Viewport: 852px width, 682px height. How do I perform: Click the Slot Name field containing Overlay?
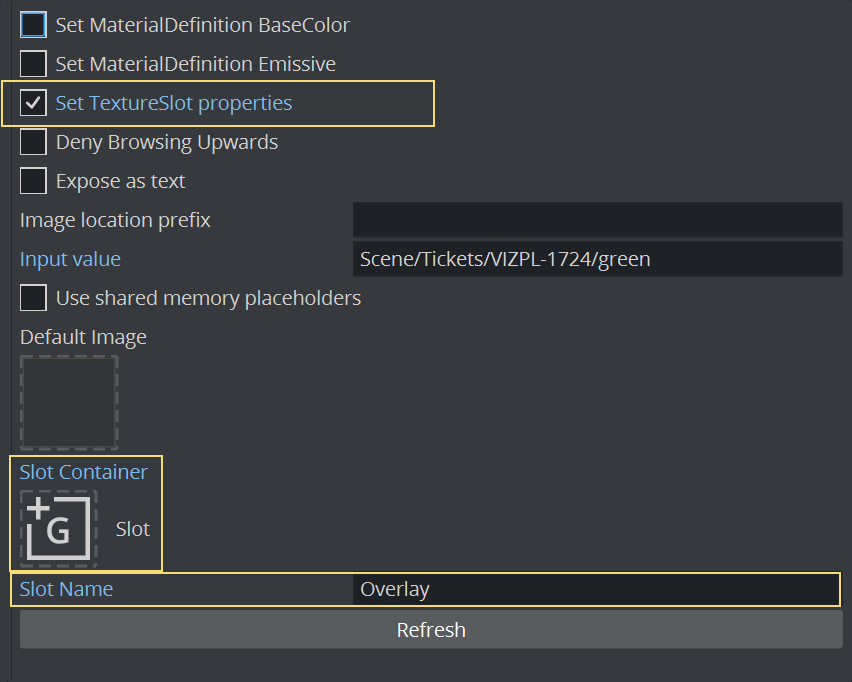(597, 589)
